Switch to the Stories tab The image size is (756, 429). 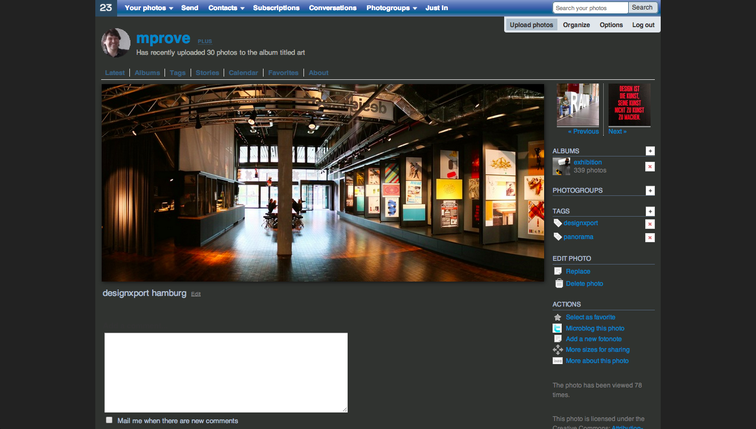pyautogui.click(x=207, y=73)
